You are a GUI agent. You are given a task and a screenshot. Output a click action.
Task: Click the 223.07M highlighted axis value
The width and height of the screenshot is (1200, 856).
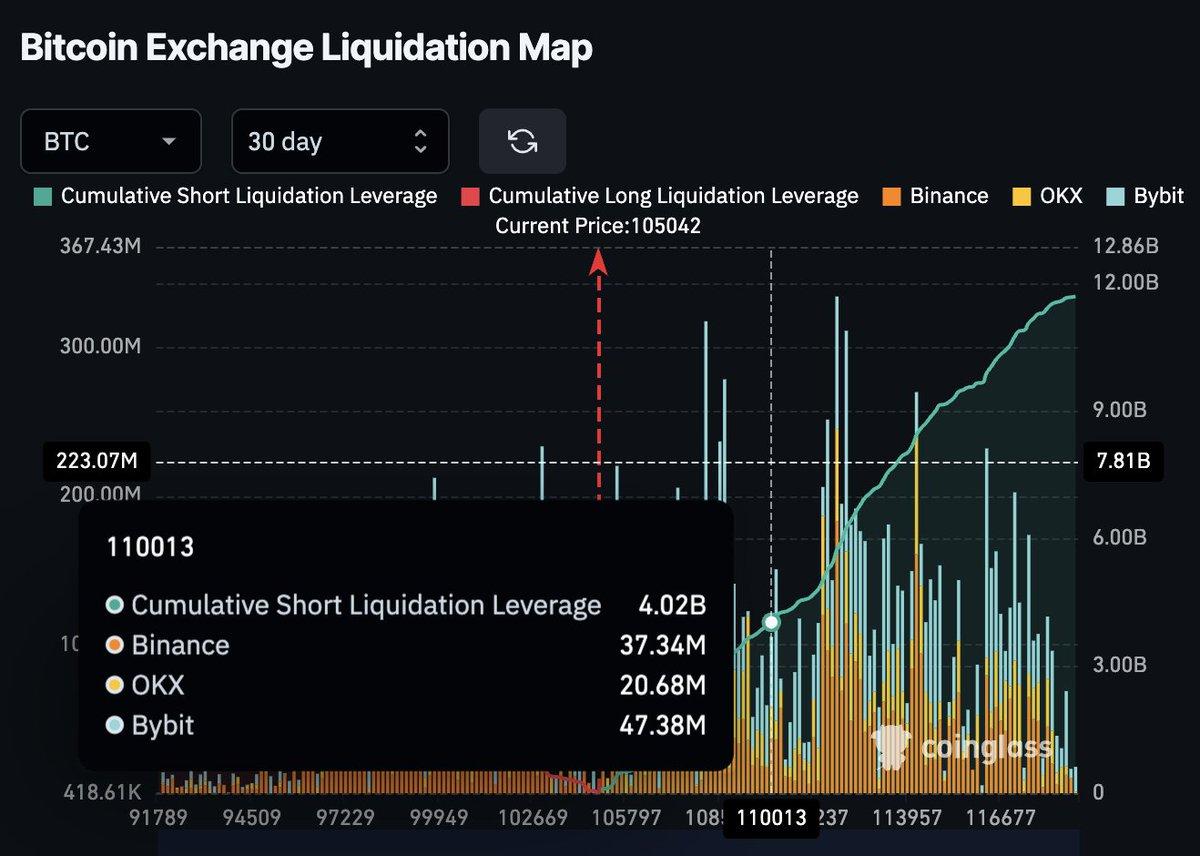point(95,461)
